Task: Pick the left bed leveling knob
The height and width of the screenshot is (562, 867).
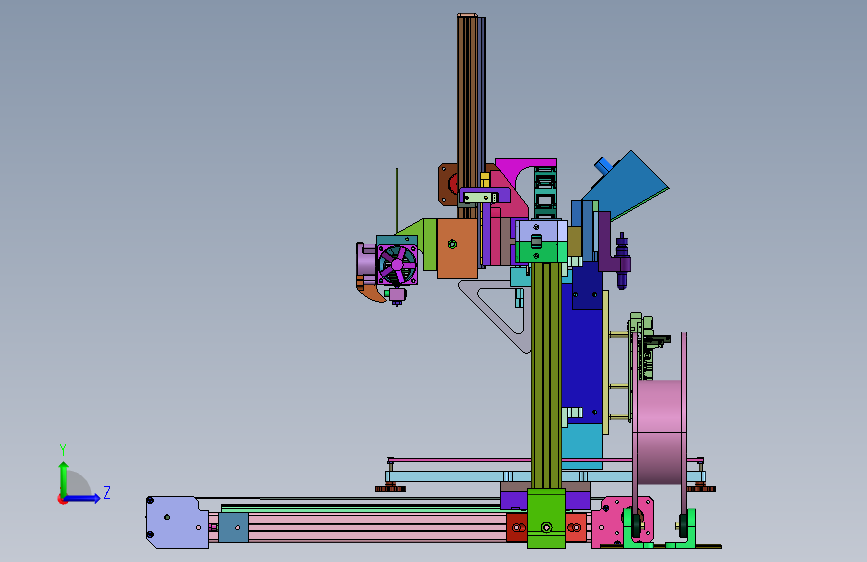Action: [x=390, y=488]
